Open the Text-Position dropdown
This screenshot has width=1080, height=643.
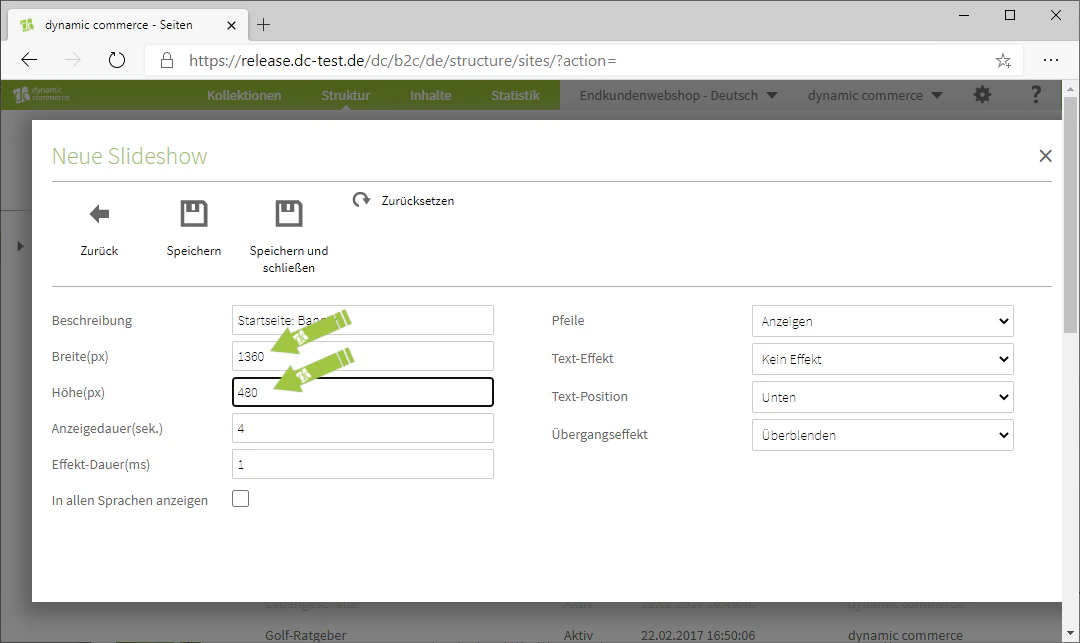(882, 397)
